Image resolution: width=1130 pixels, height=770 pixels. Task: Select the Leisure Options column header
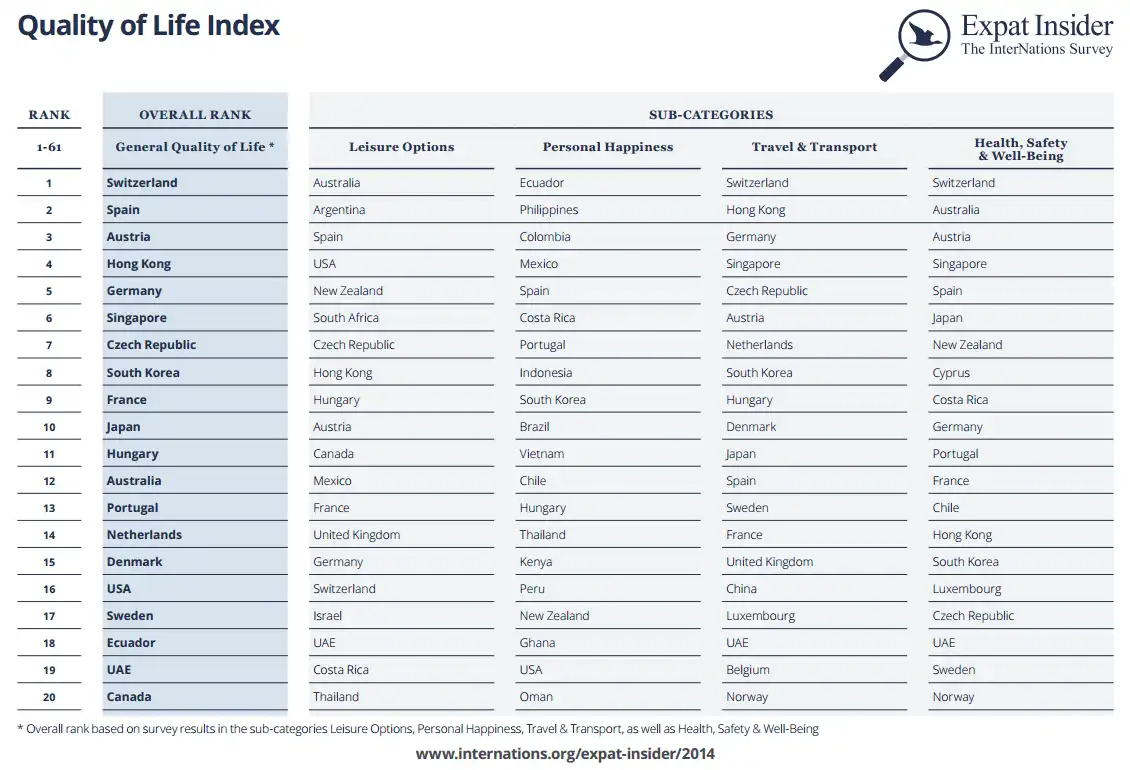(x=401, y=147)
